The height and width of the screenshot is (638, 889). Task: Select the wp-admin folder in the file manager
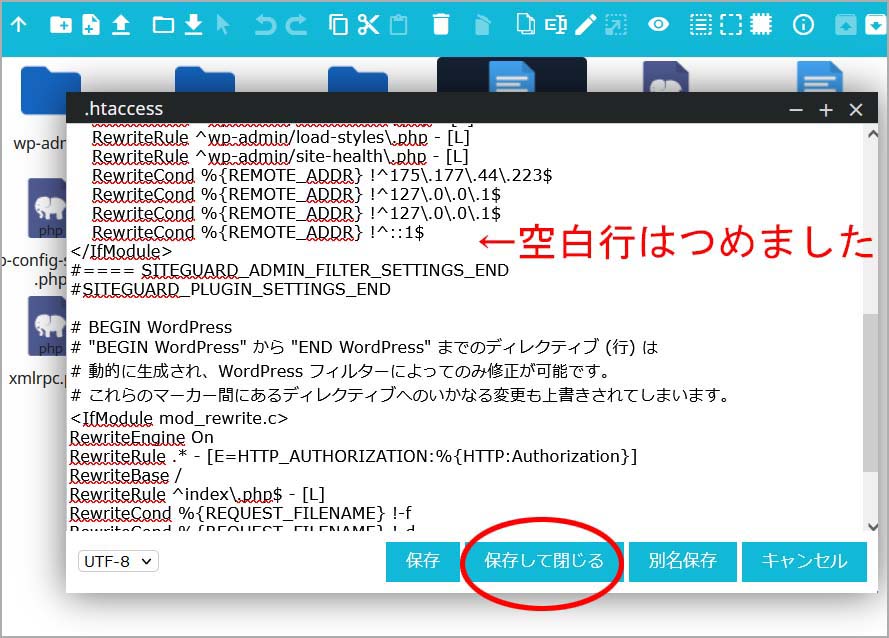tap(44, 91)
